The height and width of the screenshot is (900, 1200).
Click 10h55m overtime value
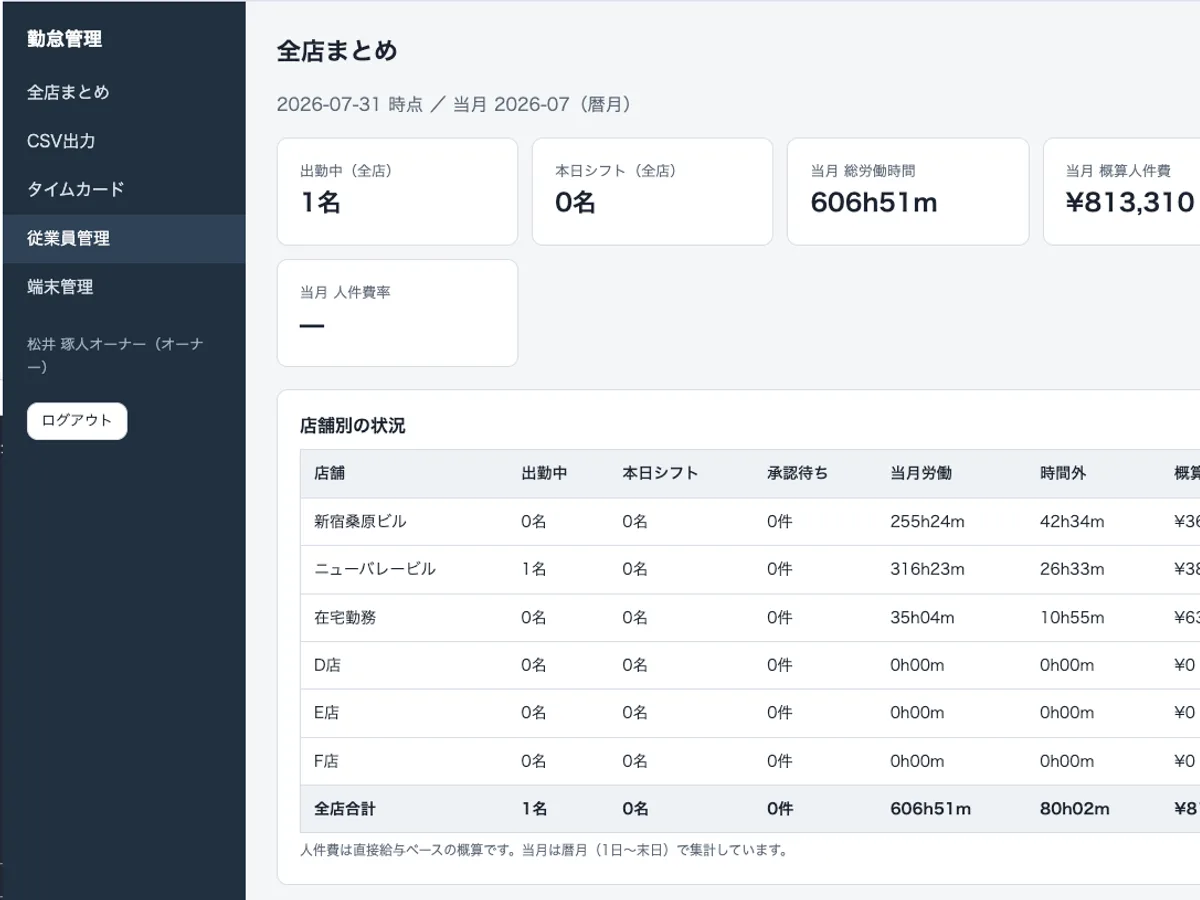pyautogui.click(x=1072, y=618)
